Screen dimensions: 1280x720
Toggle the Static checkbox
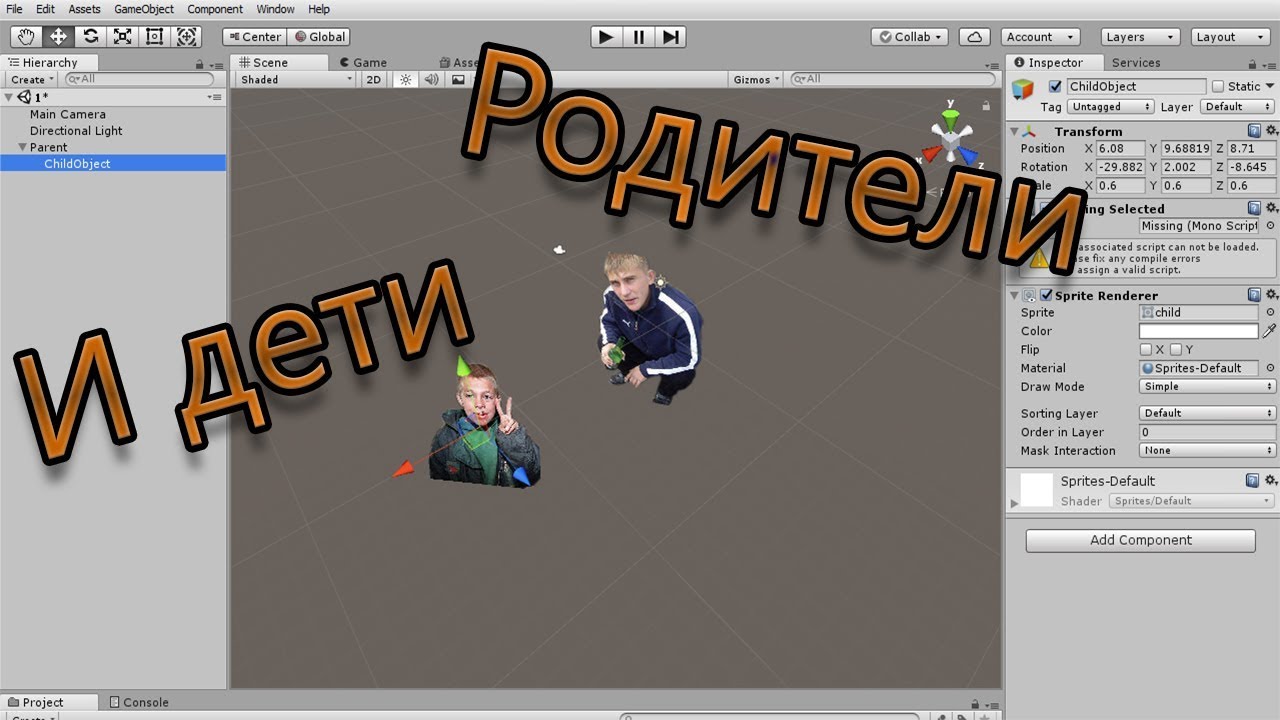point(1217,86)
